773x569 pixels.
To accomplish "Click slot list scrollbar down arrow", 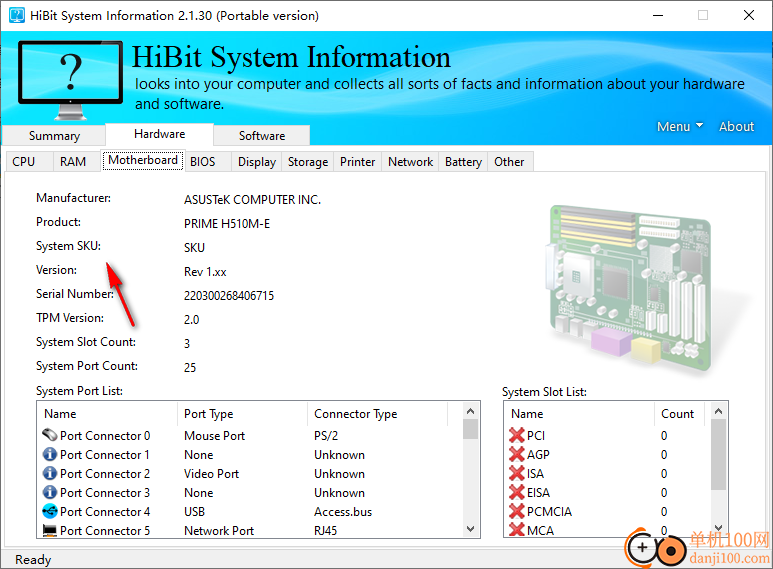I will click(718, 528).
